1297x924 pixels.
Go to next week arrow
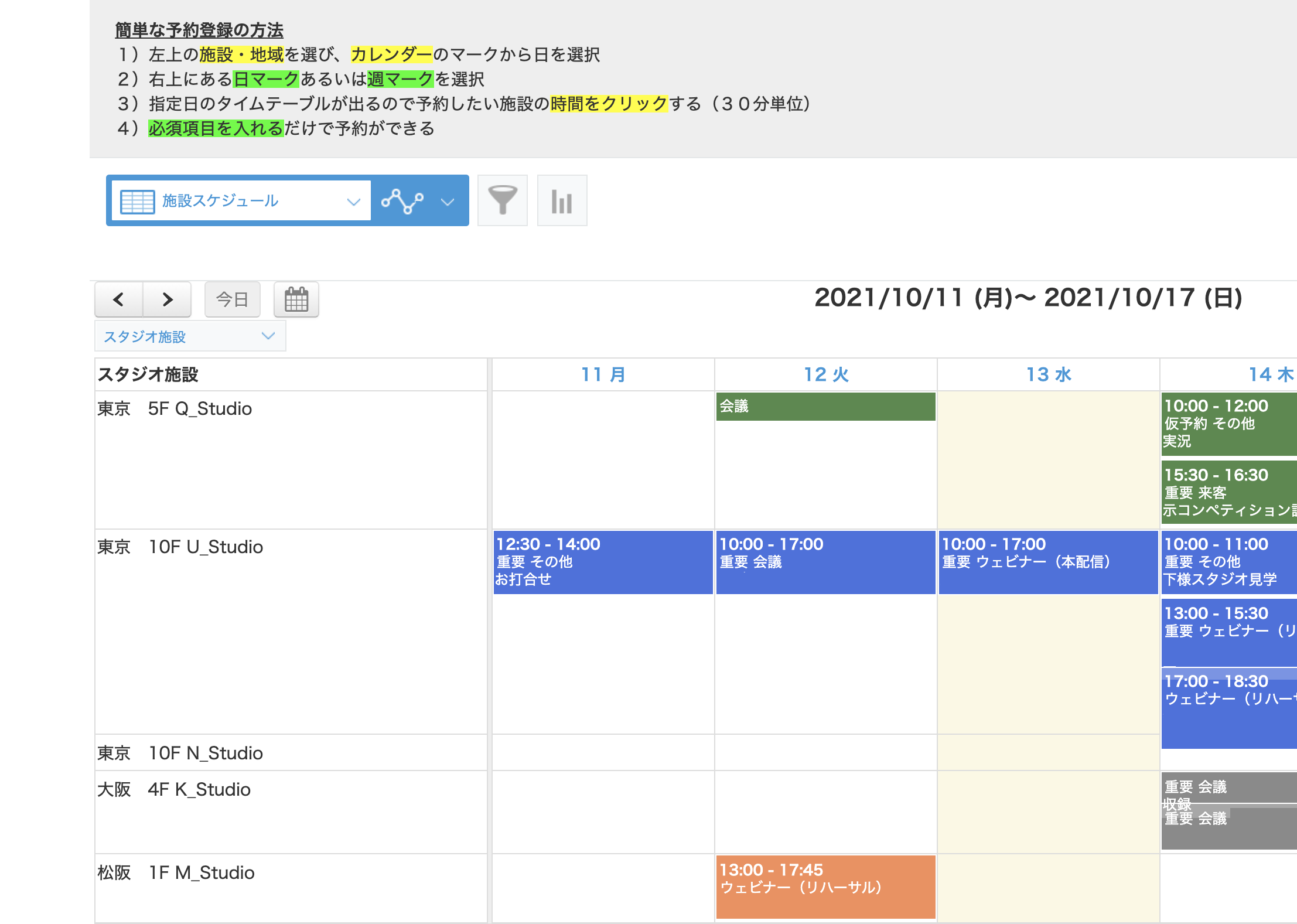click(x=168, y=299)
